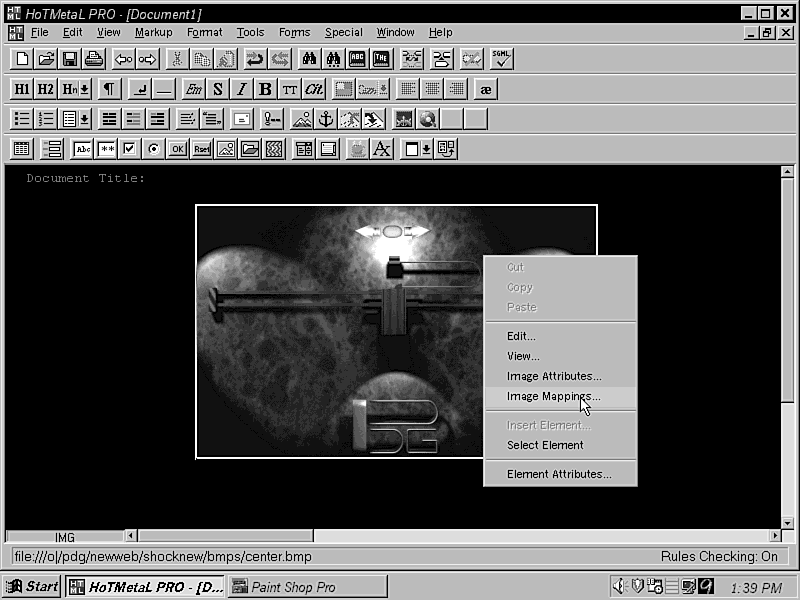Apply Heading 2 with the H2 button
This screenshot has height=600, width=800.
coord(45,89)
